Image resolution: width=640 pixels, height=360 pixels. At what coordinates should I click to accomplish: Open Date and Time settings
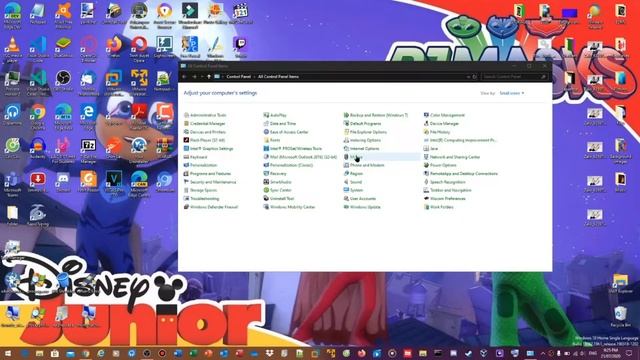(x=280, y=123)
